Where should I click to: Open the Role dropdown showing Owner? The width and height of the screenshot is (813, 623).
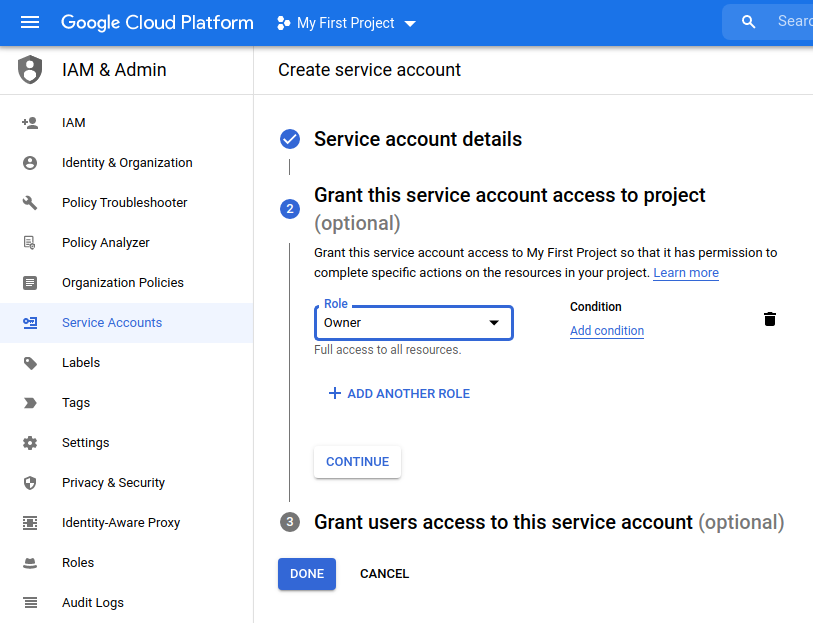(413, 323)
